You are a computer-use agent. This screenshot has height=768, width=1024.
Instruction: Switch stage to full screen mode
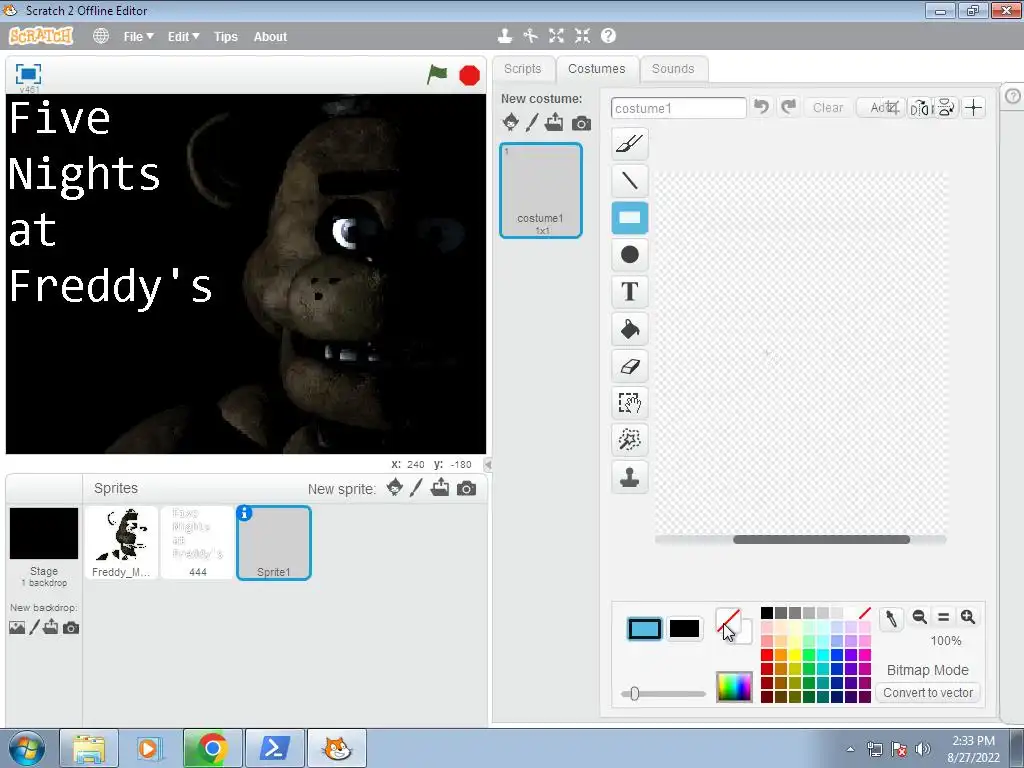28,74
